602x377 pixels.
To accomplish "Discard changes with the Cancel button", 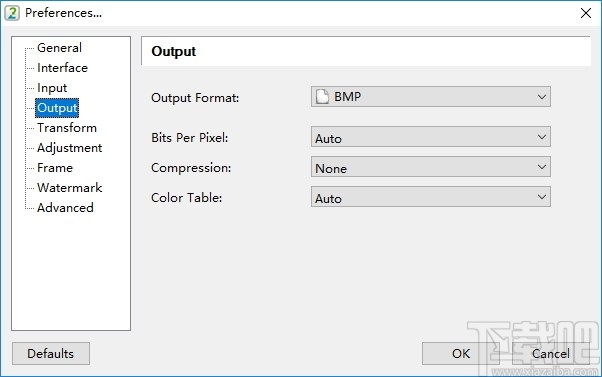I will click(551, 354).
